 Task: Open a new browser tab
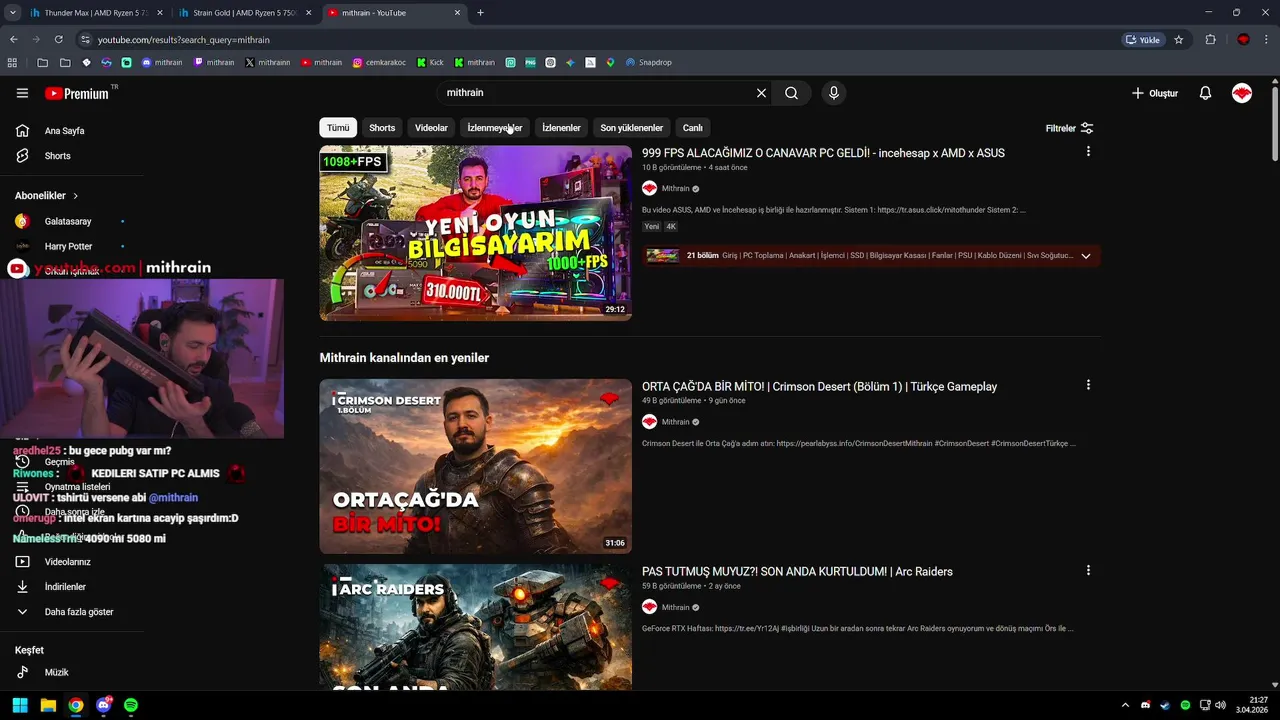pos(480,13)
